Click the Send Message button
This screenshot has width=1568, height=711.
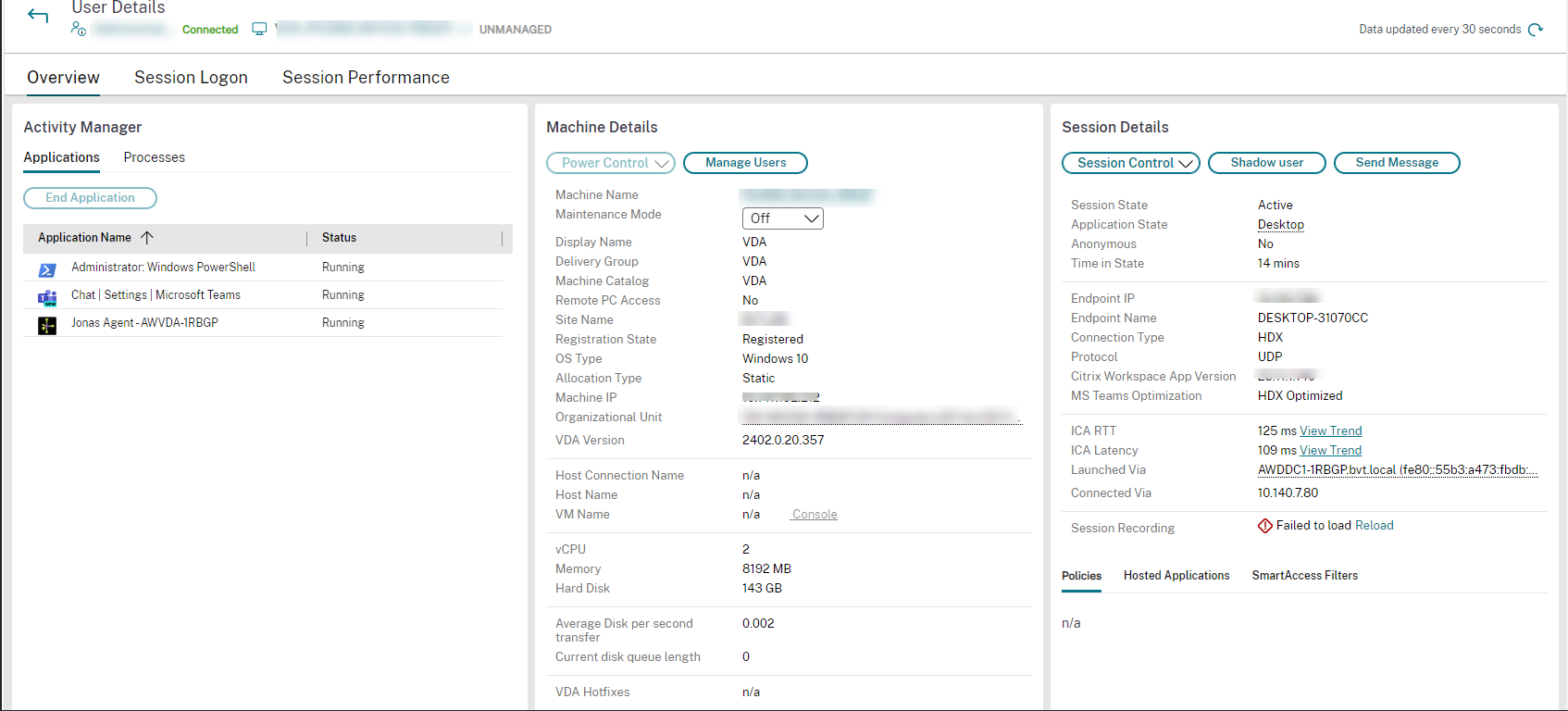(x=1396, y=163)
